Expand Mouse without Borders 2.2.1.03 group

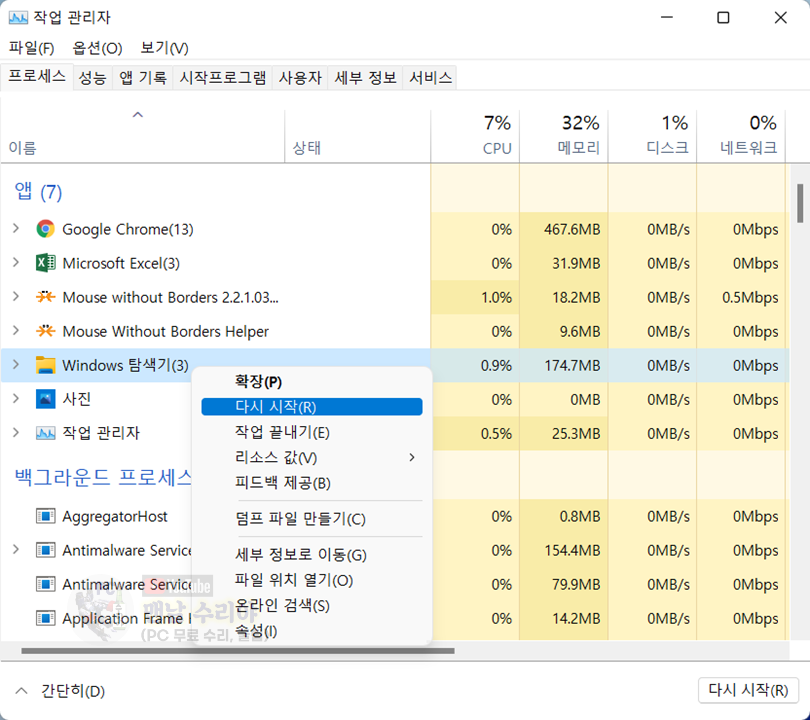pyautogui.click(x=16, y=296)
